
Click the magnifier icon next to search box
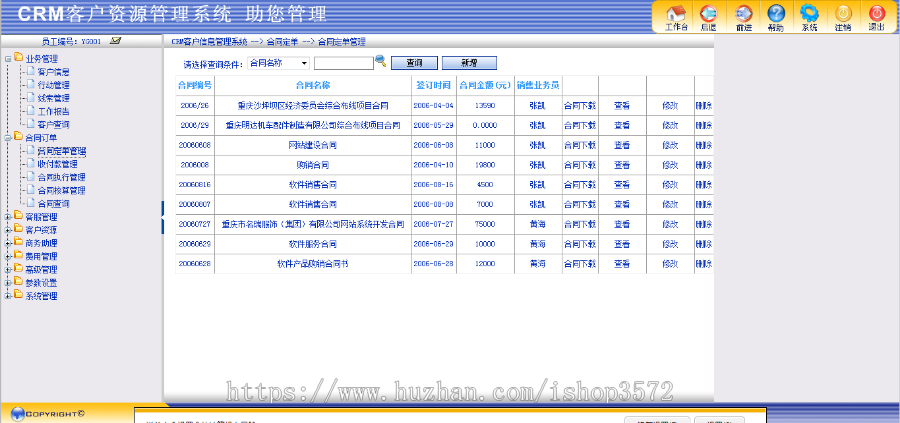coord(381,61)
